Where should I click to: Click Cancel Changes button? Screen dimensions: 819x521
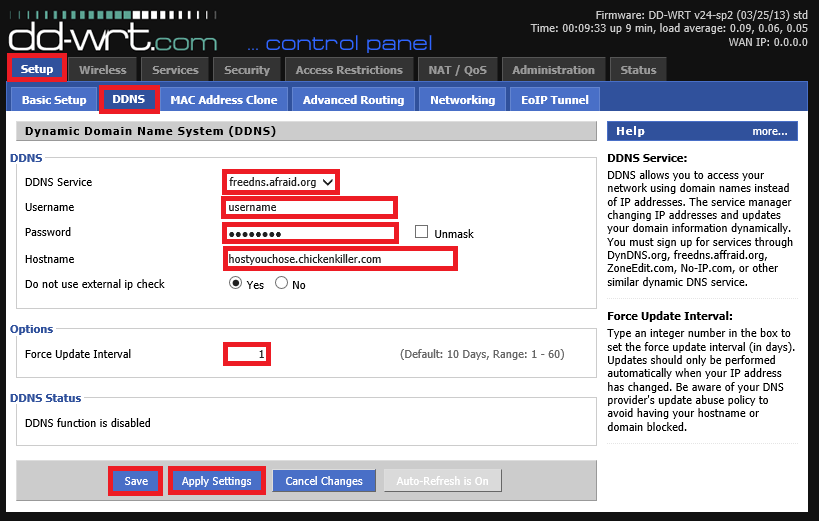pos(324,481)
